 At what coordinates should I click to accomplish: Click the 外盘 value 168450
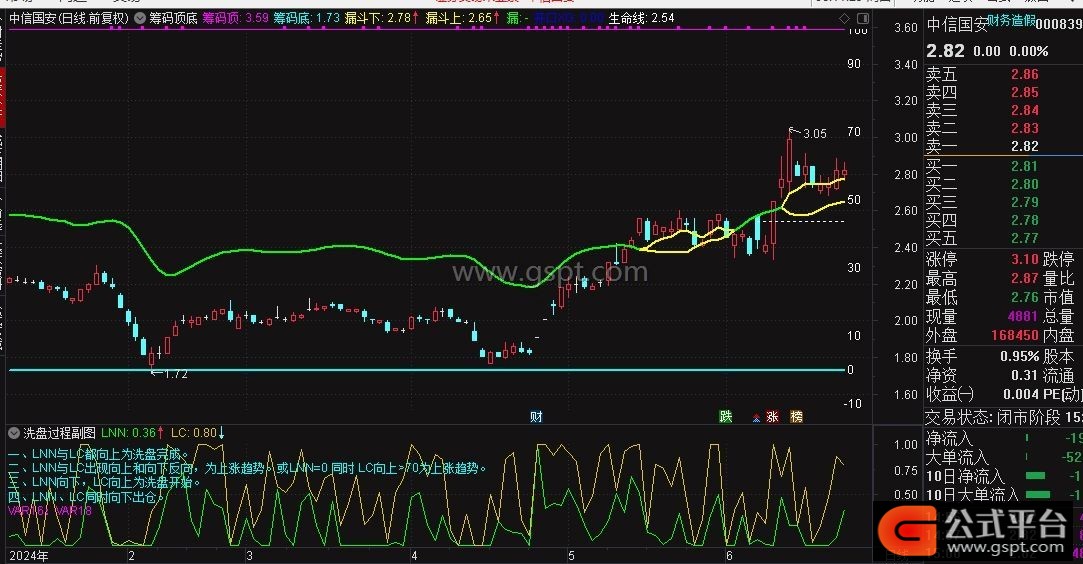tap(1015, 336)
